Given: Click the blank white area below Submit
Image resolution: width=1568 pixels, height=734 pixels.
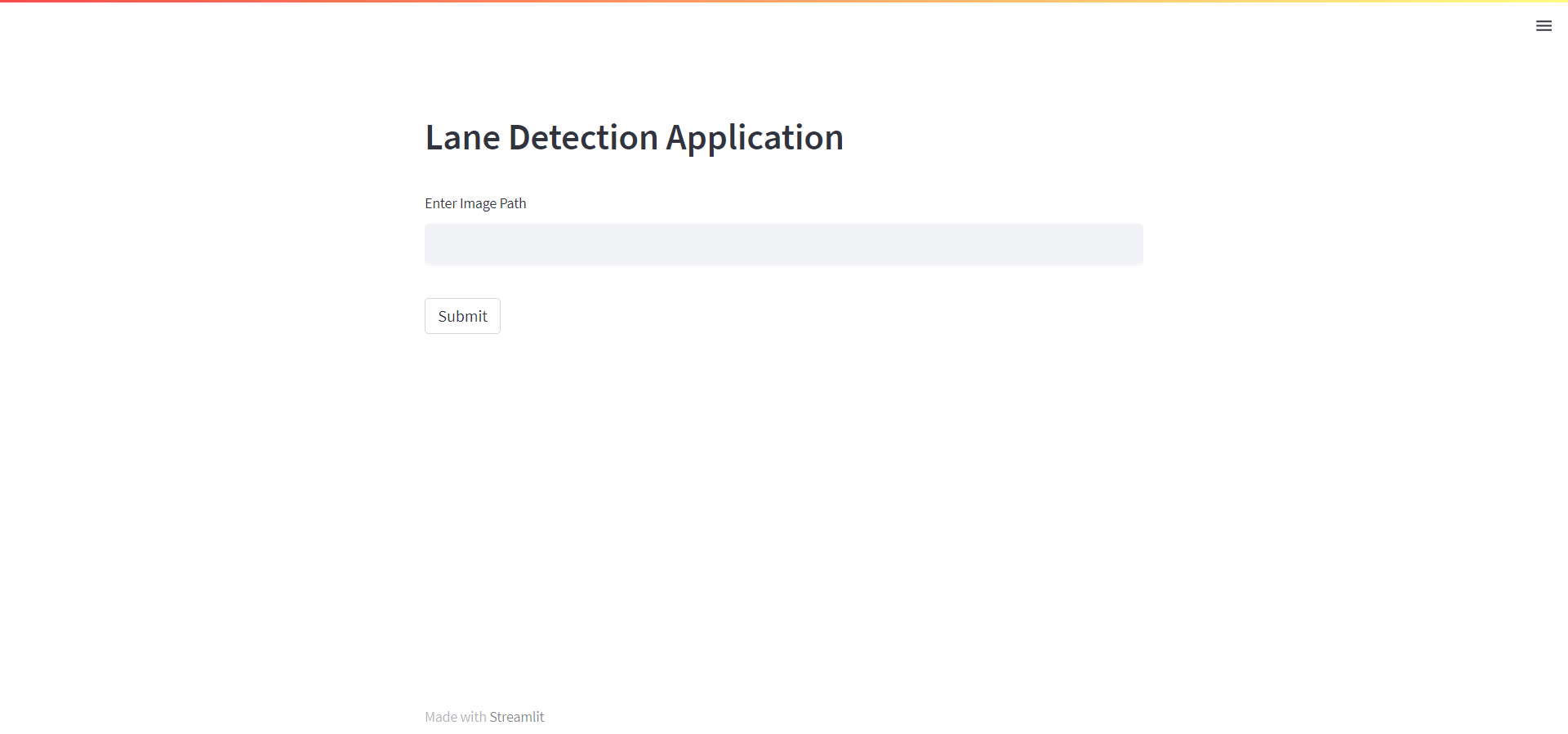Looking at the screenshot, I should tap(784, 490).
